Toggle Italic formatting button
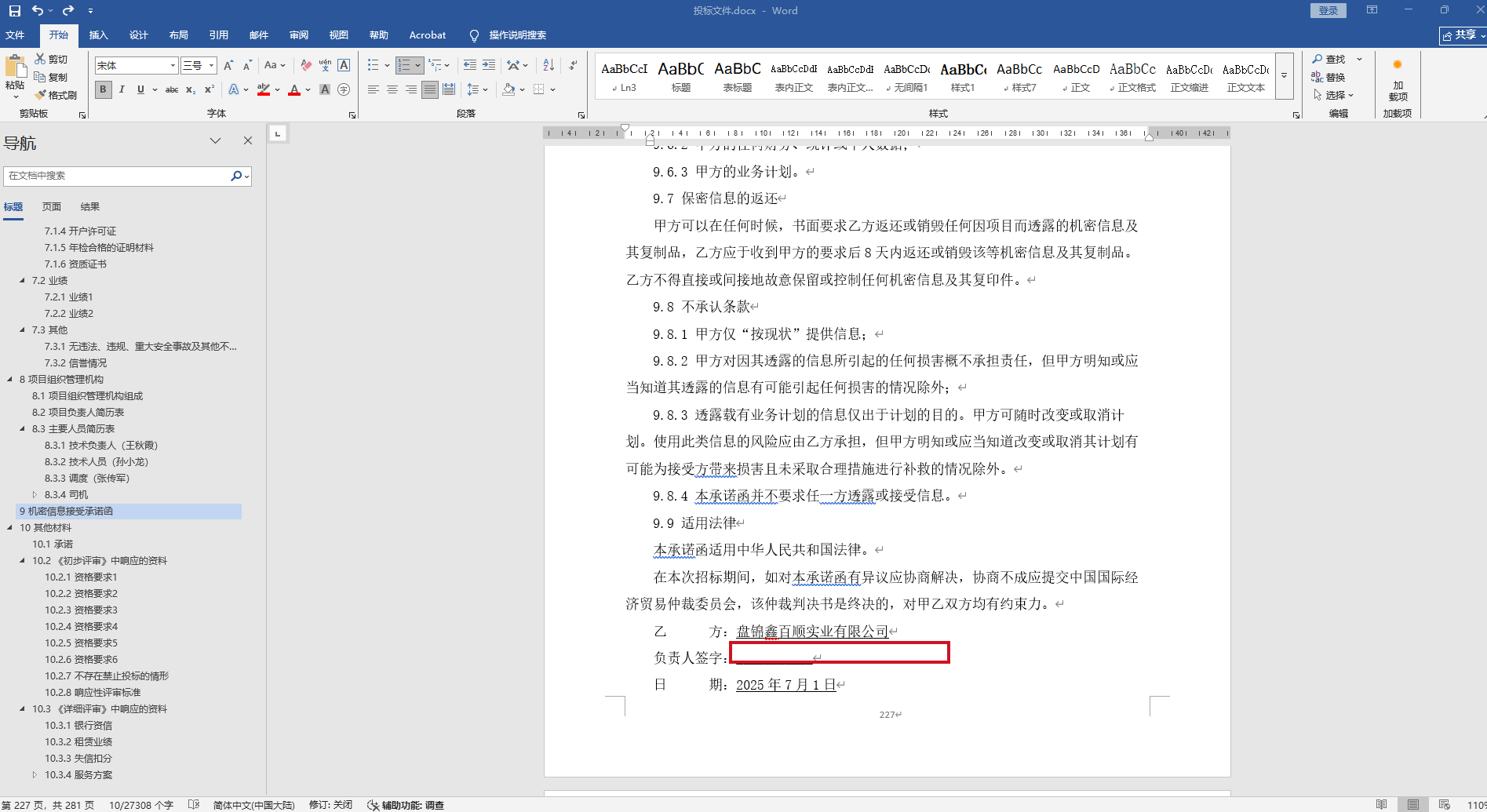Viewport: 1487px width, 812px height. click(122, 90)
